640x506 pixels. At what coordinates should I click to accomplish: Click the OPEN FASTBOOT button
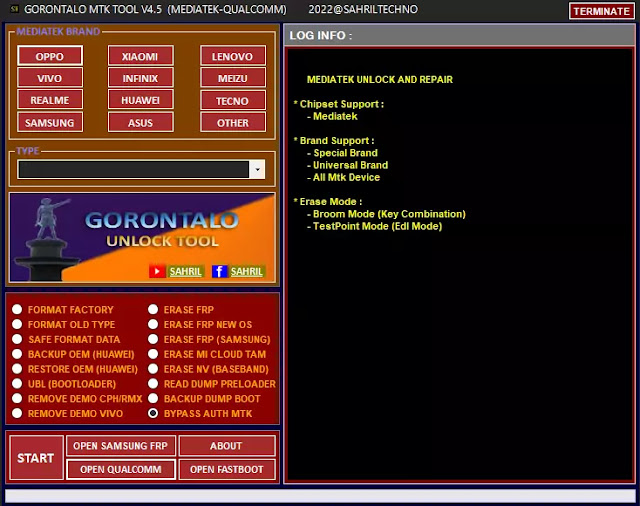click(x=227, y=469)
